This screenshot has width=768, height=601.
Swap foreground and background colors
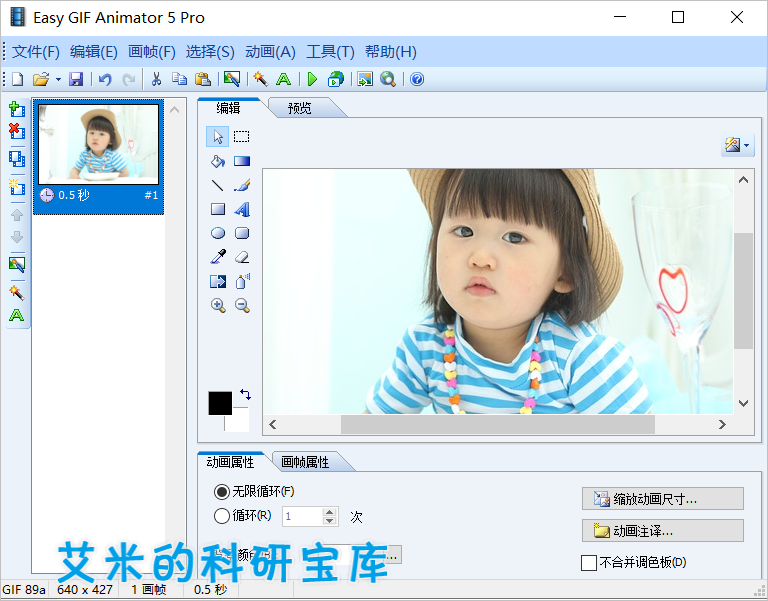245,394
